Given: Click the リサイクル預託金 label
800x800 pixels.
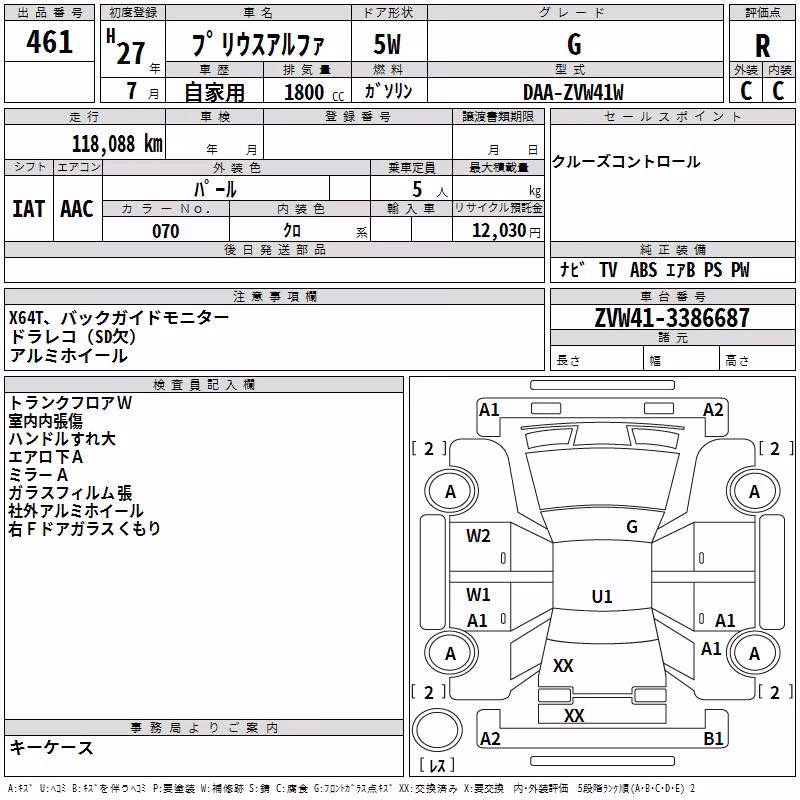Looking at the screenshot, I should coord(498,208).
